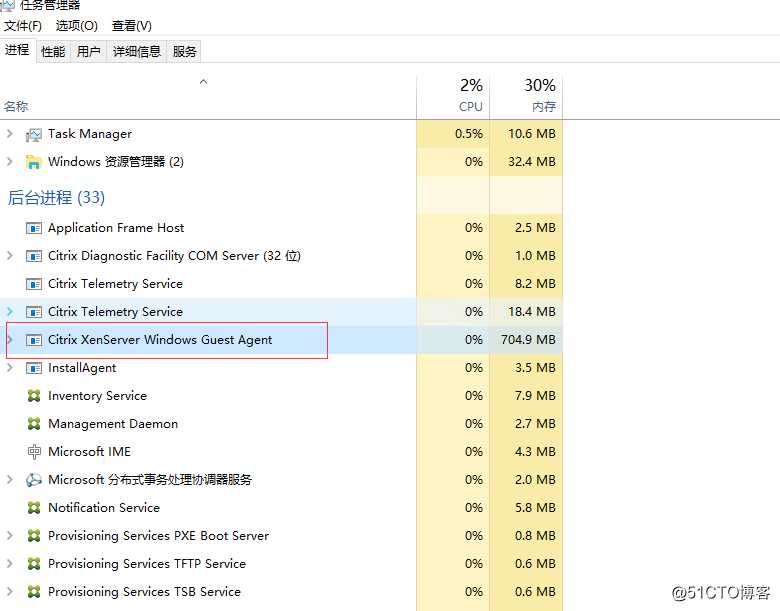Click the Management Daemon green icon

point(34,424)
